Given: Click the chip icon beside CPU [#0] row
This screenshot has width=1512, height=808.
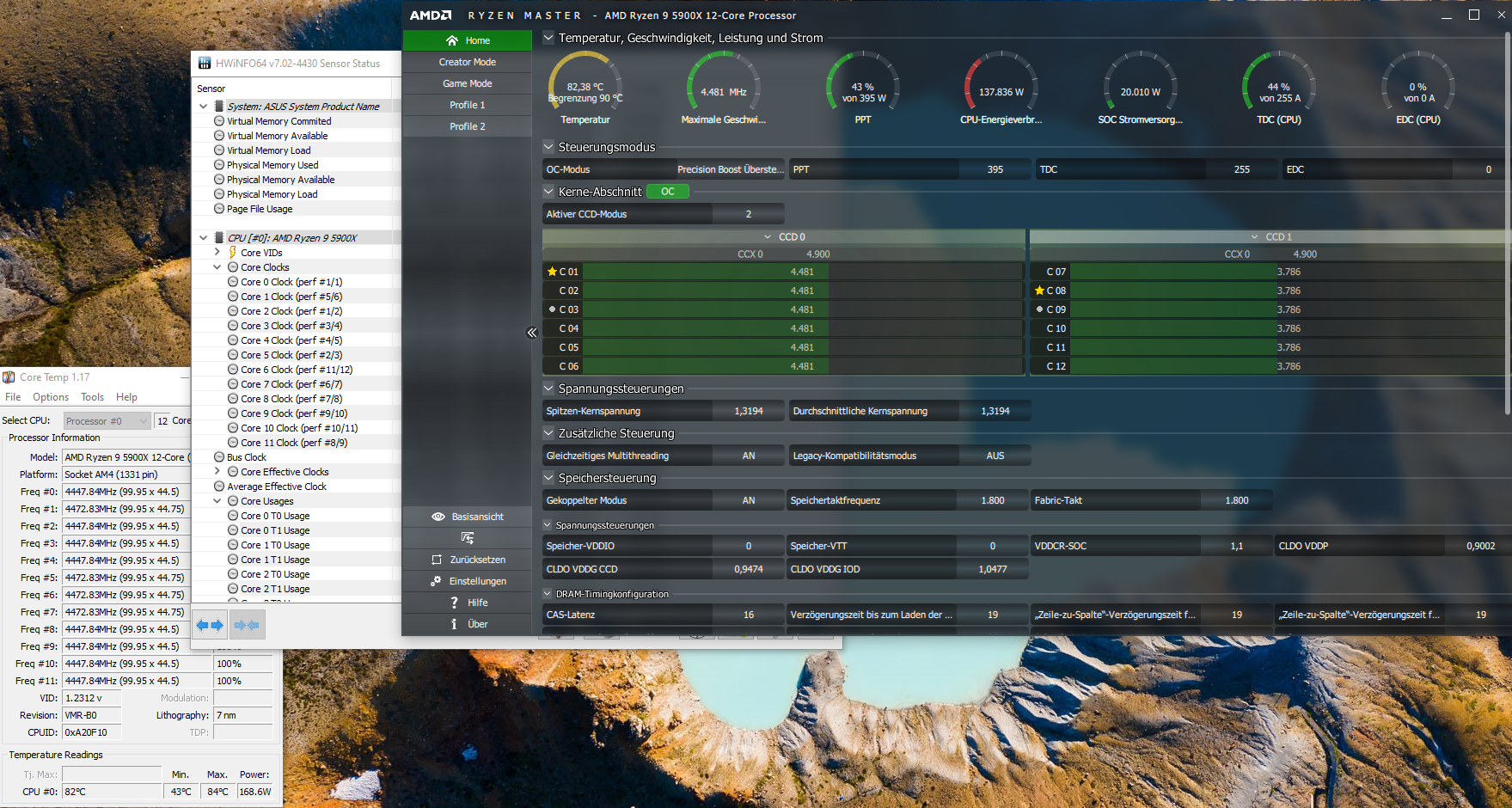Looking at the screenshot, I should pos(219,238).
